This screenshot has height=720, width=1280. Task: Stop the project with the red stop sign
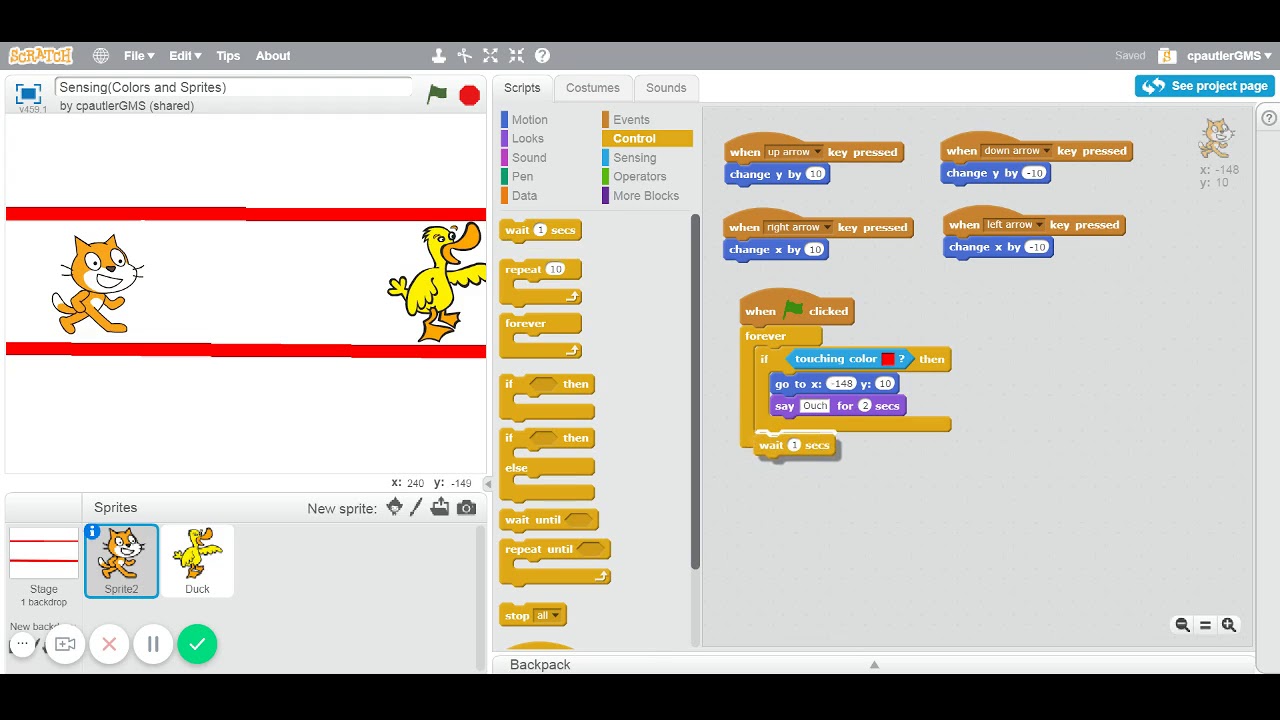tap(469, 95)
